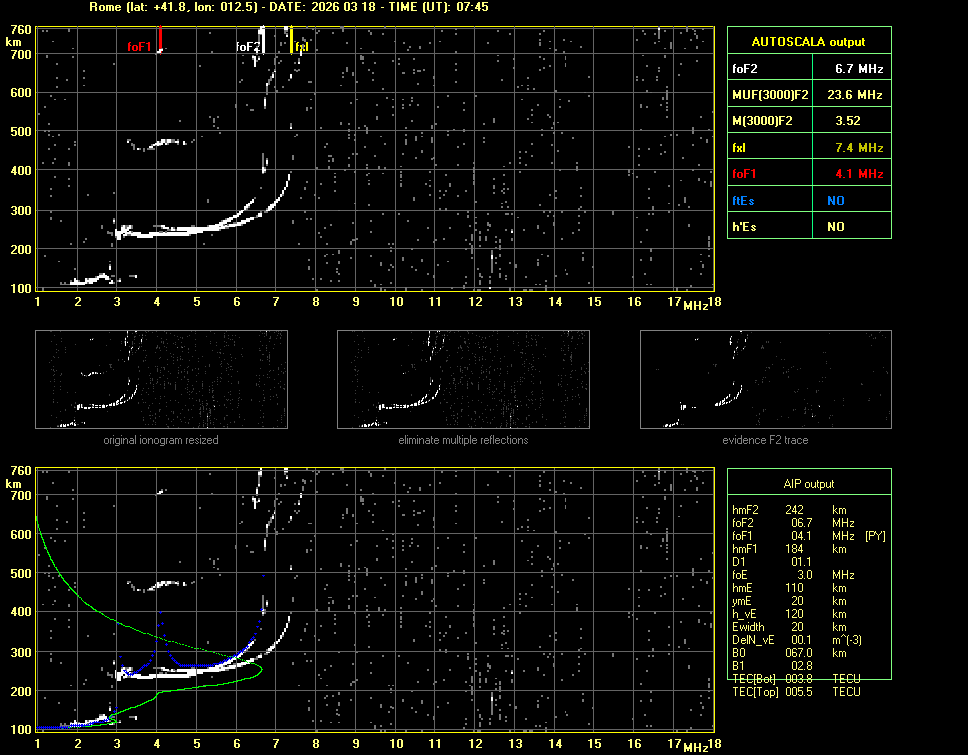This screenshot has width=968, height=755.
Task: Select the foF2 6.7 MHz value cell
Action: [x=858, y=69]
